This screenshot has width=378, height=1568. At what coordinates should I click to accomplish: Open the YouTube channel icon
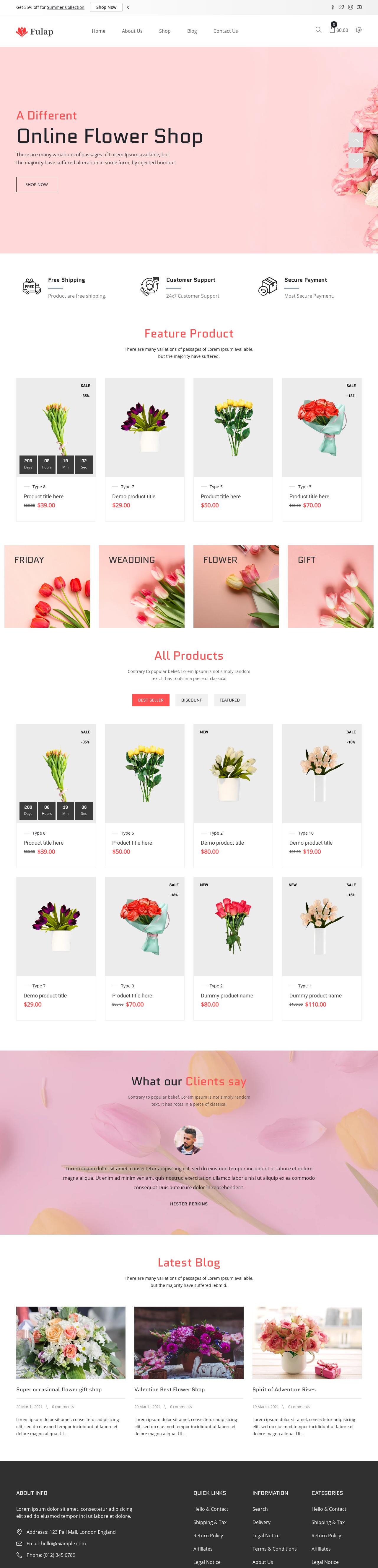(x=359, y=7)
